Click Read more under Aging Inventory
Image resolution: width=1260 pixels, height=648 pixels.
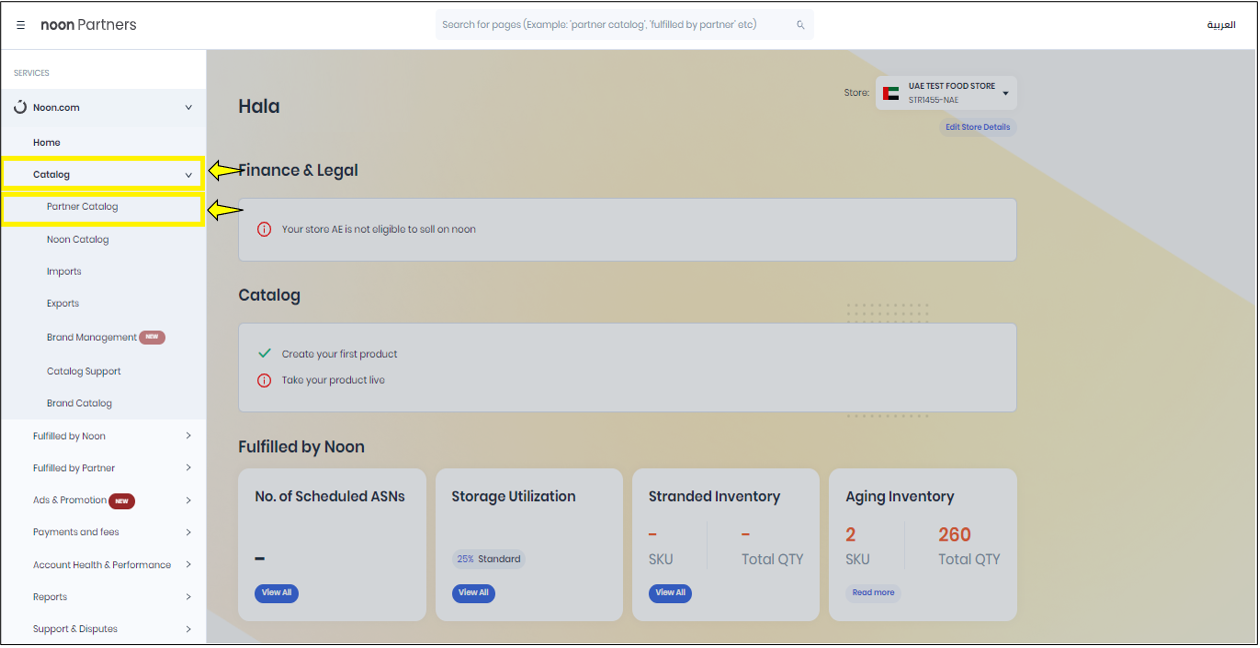[x=873, y=592]
